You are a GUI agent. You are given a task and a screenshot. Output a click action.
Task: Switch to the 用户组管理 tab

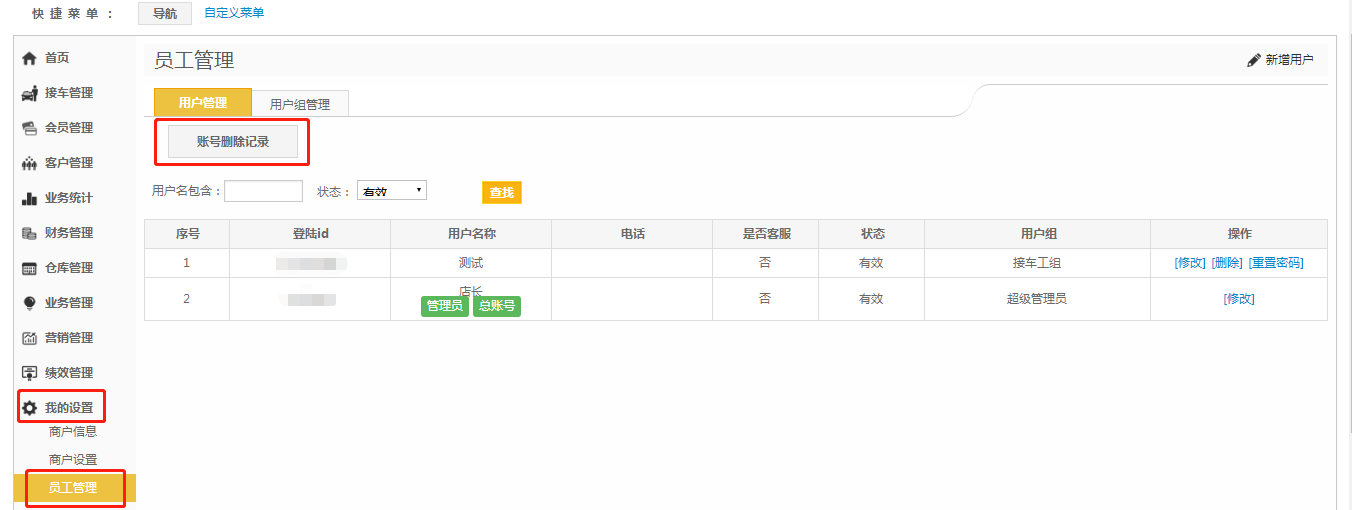pyautogui.click(x=299, y=104)
